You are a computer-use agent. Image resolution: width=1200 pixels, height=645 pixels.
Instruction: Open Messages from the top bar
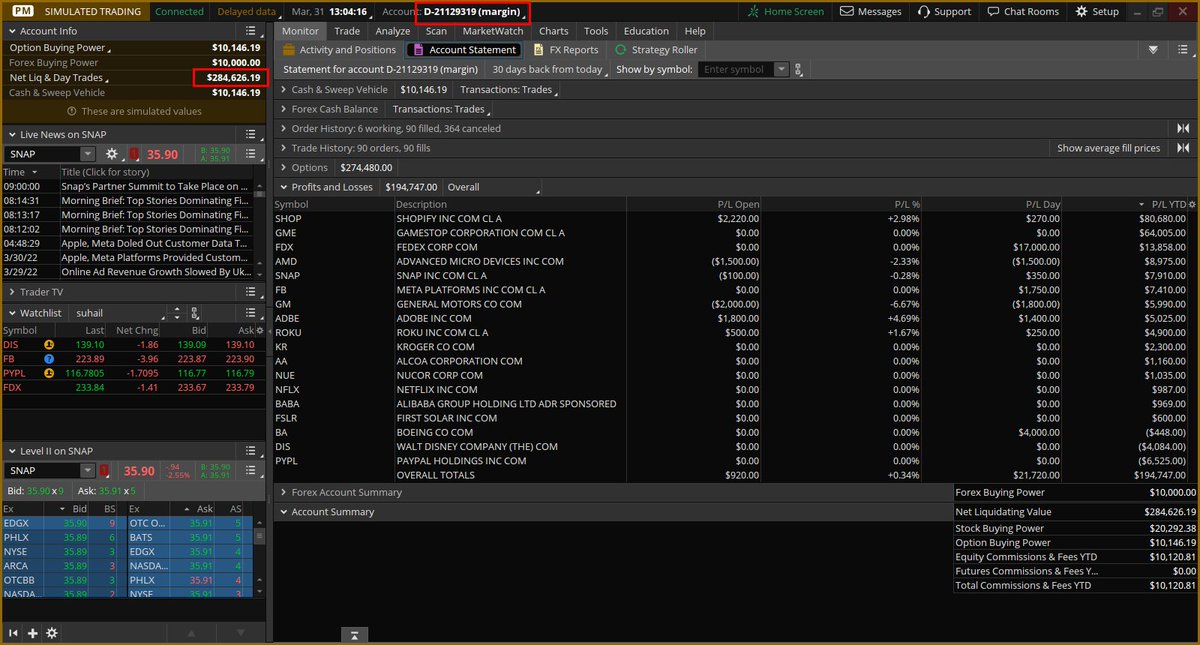(x=870, y=11)
